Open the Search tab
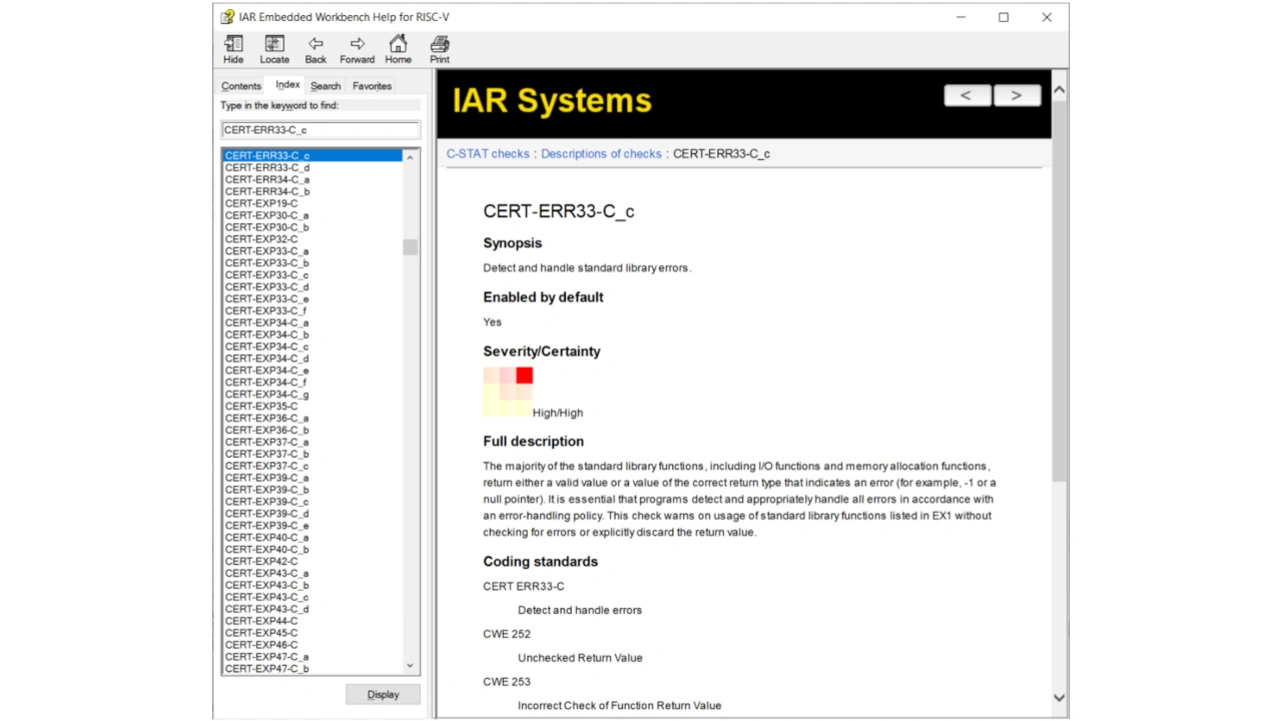 point(325,86)
